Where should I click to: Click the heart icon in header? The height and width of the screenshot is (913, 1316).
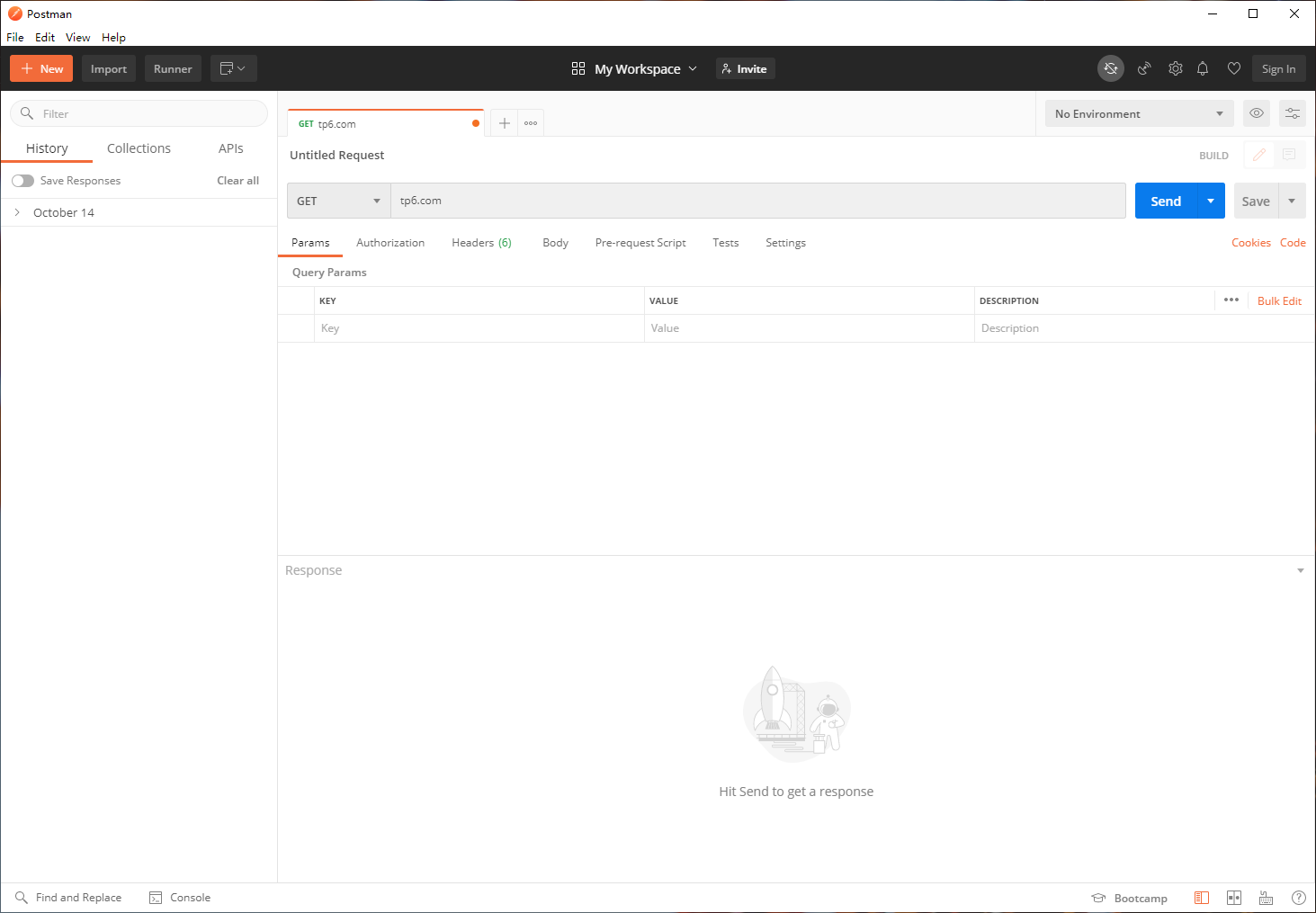click(x=1234, y=68)
